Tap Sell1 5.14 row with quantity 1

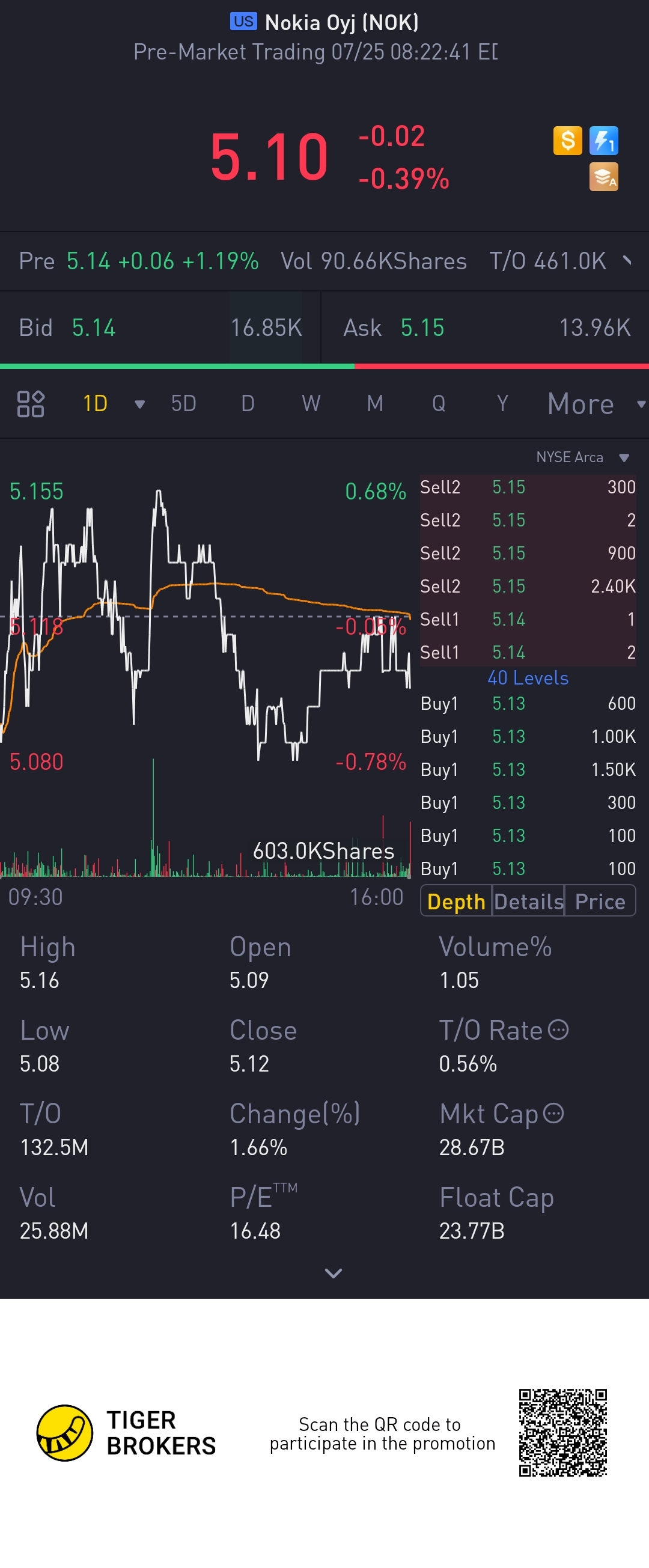point(528,619)
